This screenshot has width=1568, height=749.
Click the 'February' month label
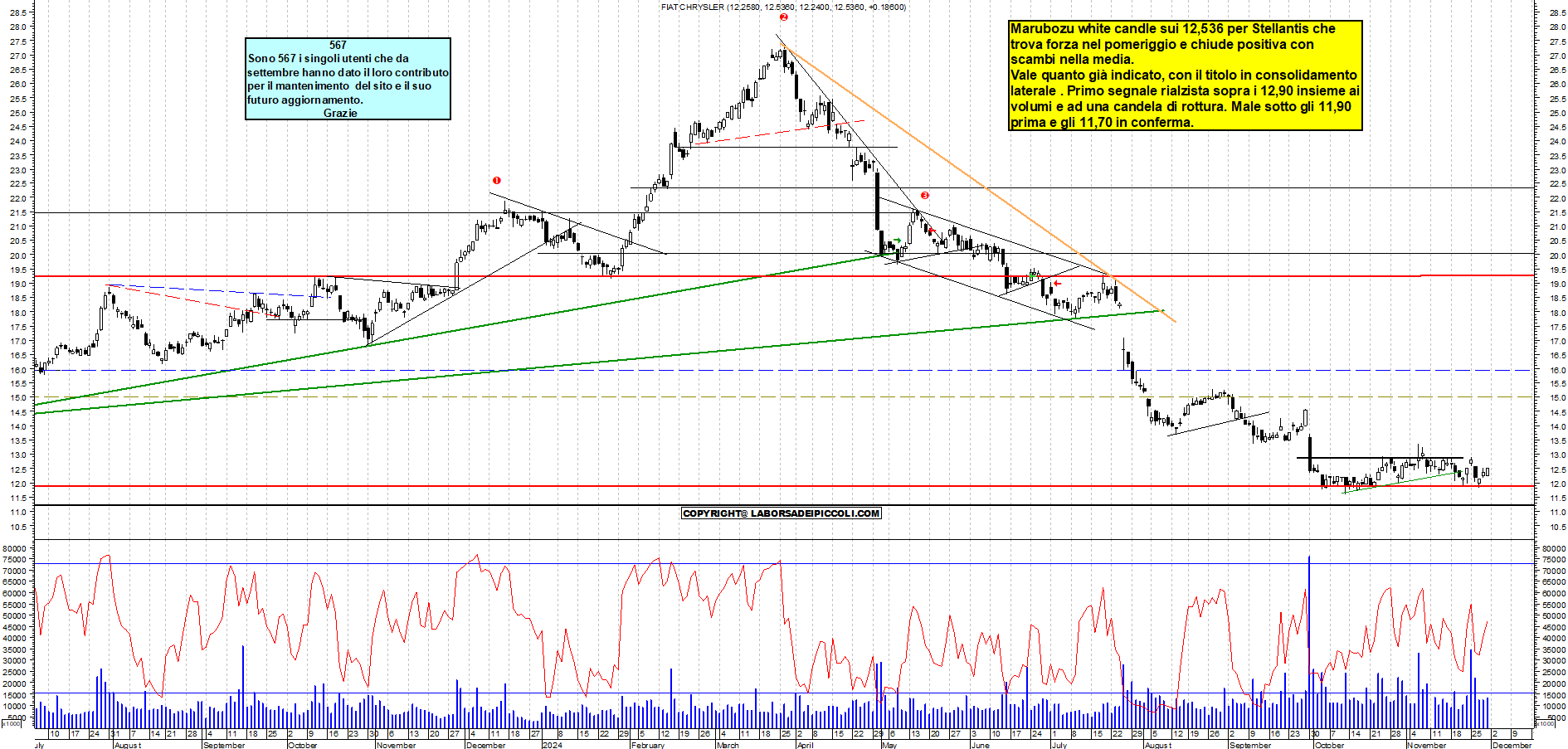coord(648,745)
